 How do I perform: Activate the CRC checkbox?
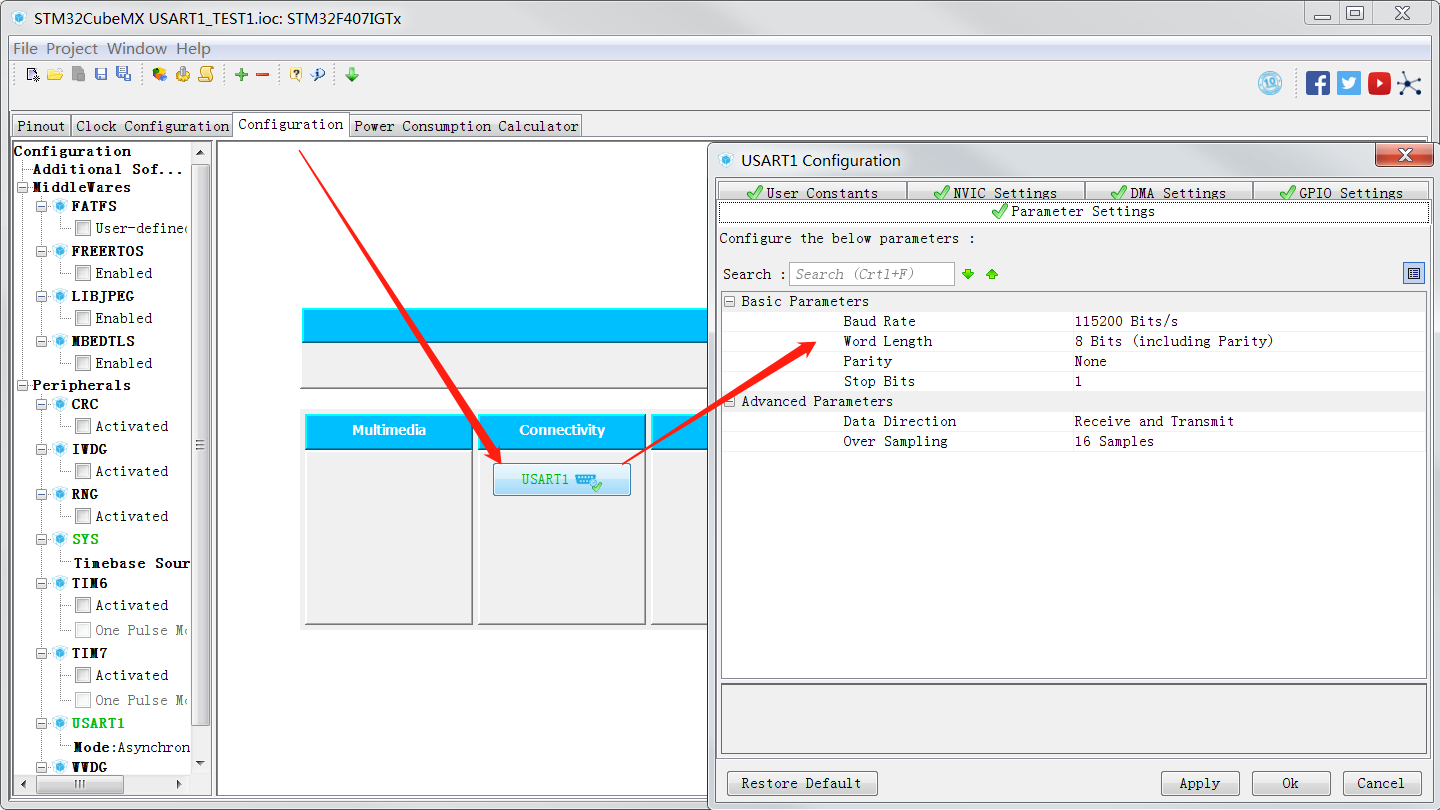click(x=83, y=426)
